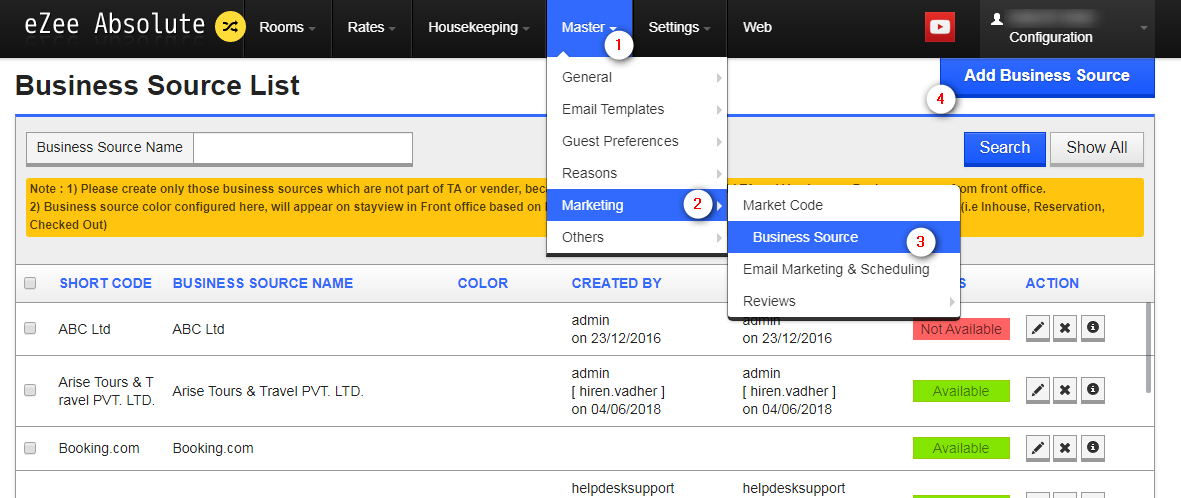Image resolution: width=1181 pixels, height=498 pixels.
Task: Open the YouTube video help icon
Action: click(x=939, y=27)
